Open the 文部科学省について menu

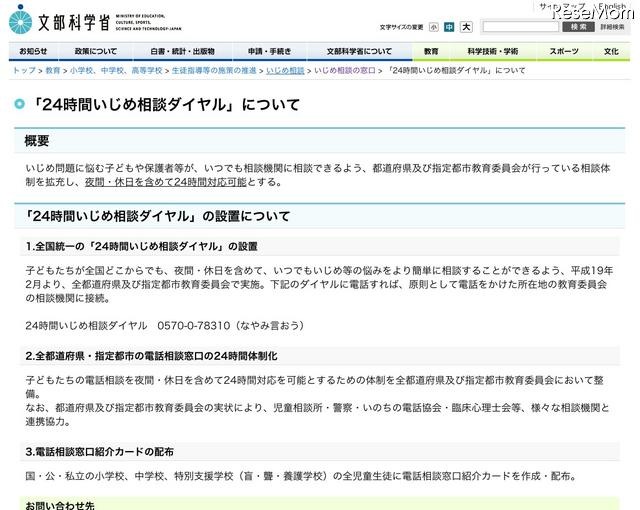359,51
